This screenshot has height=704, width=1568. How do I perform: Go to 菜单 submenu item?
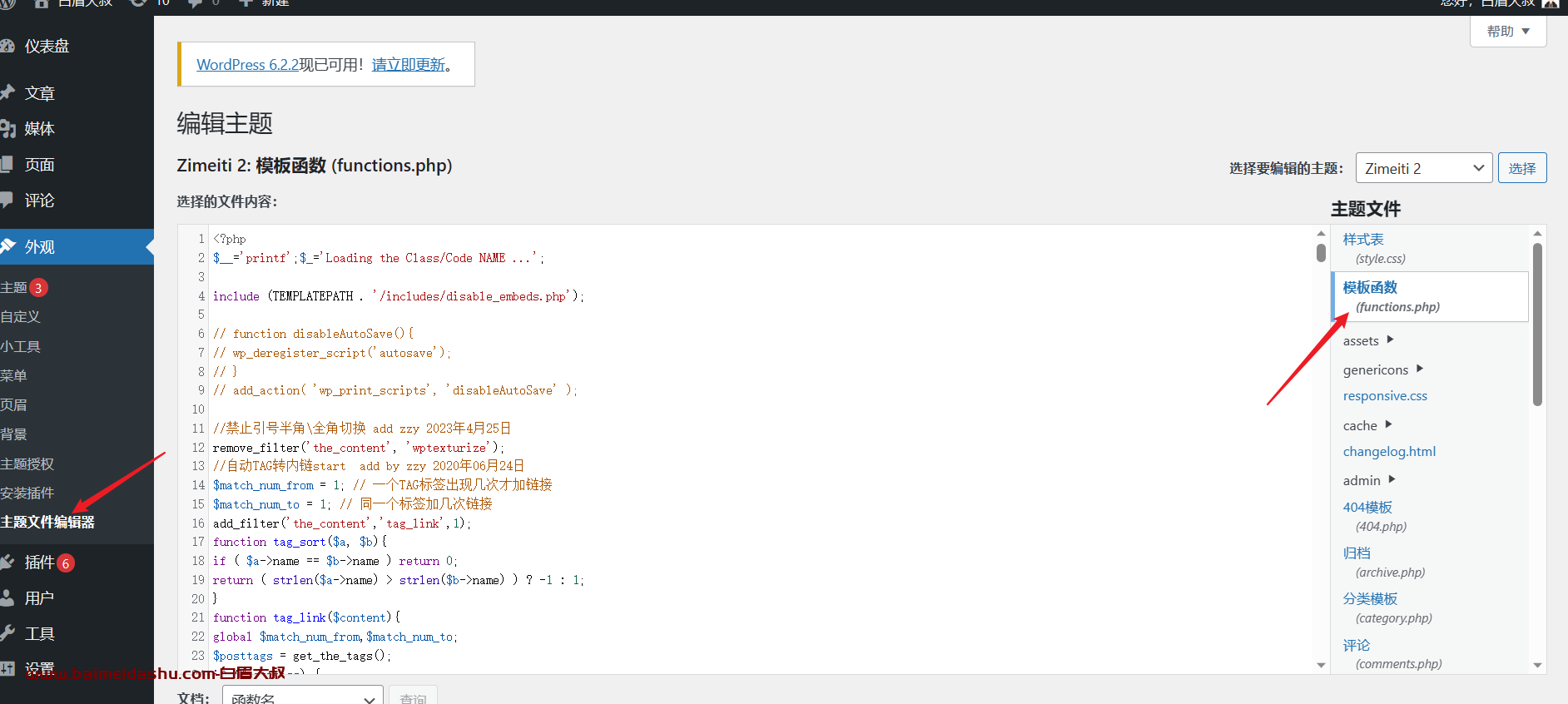13,375
